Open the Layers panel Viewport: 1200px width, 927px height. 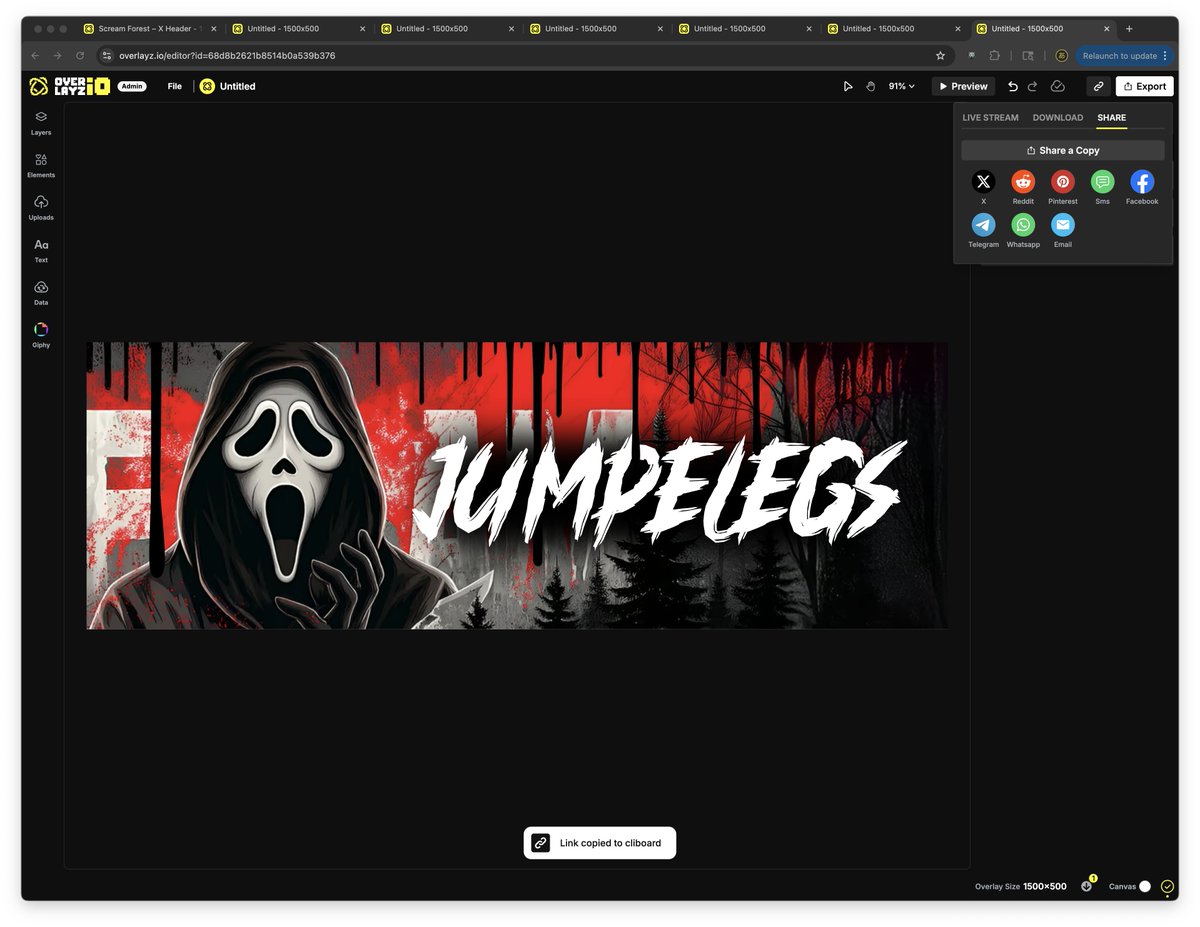[41, 122]
